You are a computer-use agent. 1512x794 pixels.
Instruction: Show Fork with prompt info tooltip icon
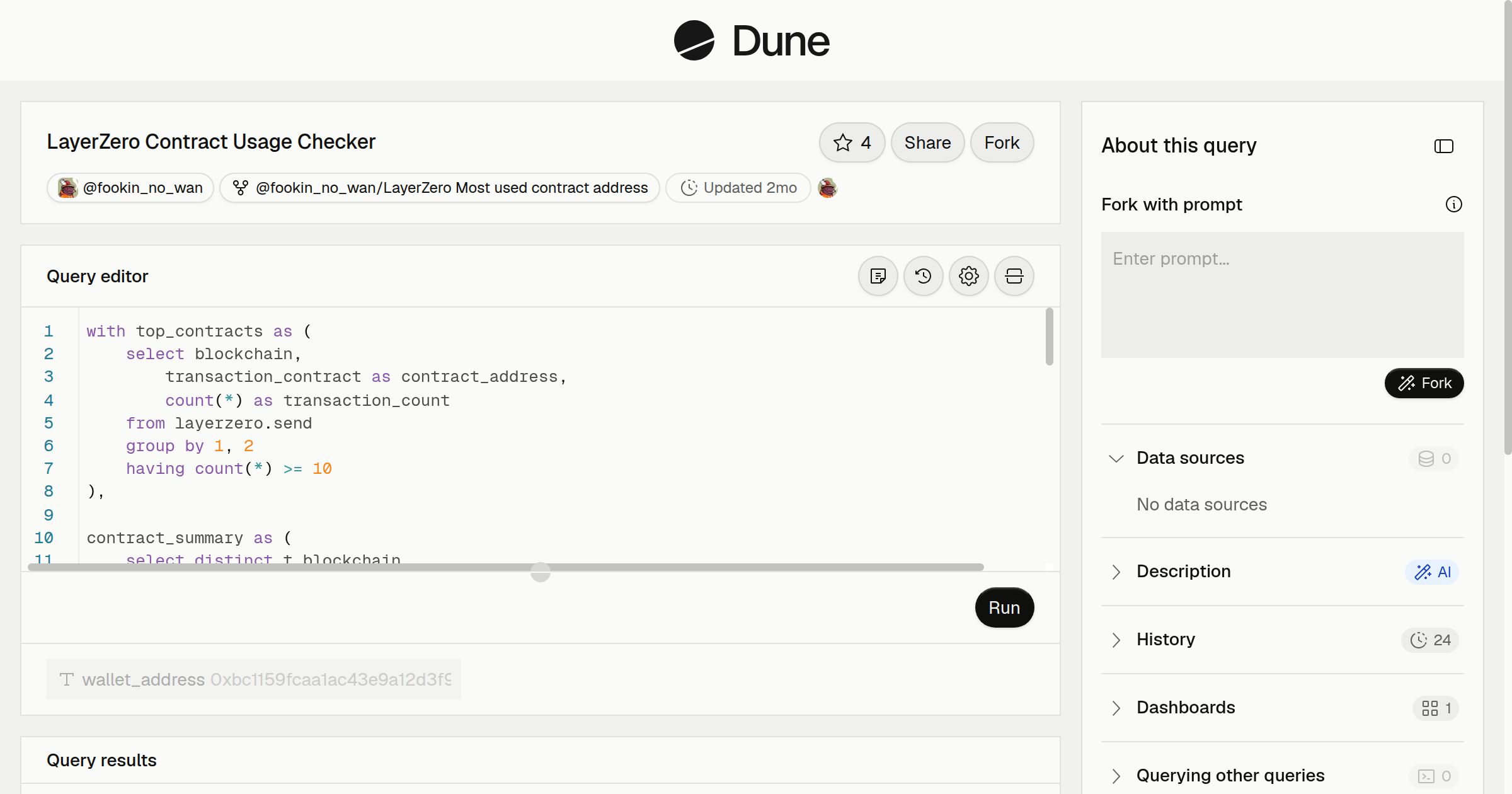(1453, 204)
